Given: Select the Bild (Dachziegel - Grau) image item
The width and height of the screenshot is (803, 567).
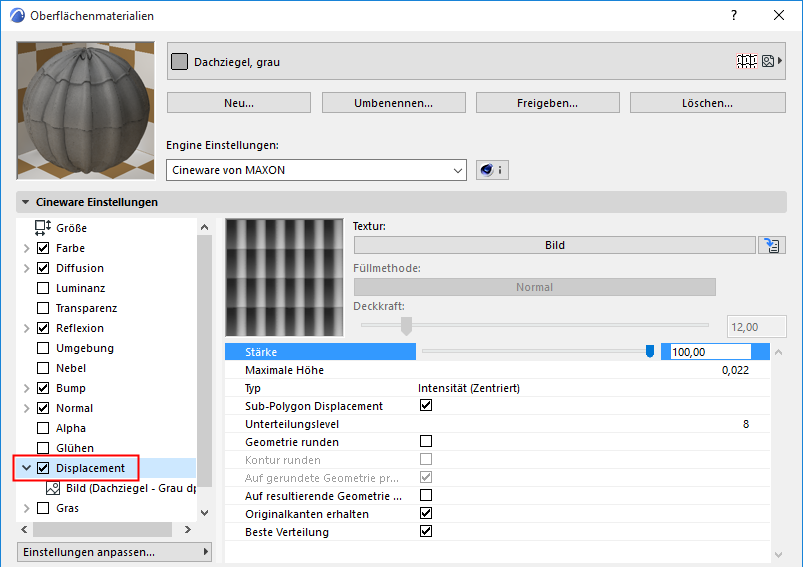Looking at the screenshot, I should (121, 488).
